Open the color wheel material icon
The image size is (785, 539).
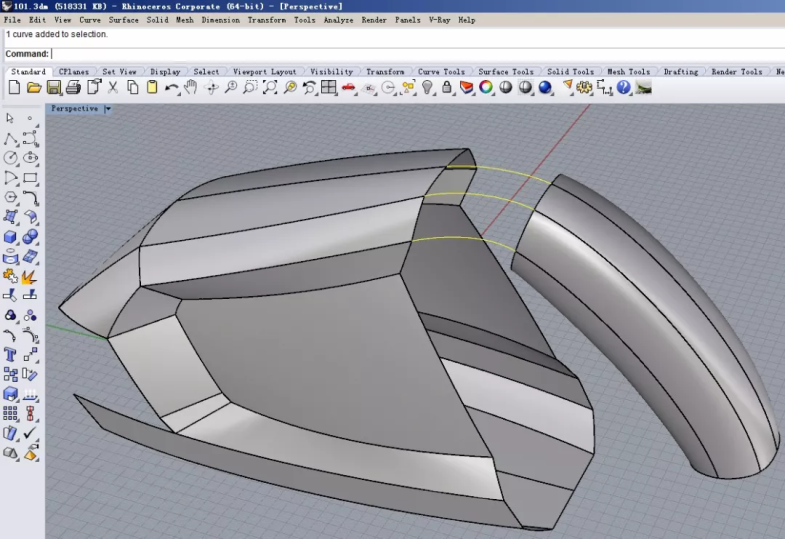485,88
